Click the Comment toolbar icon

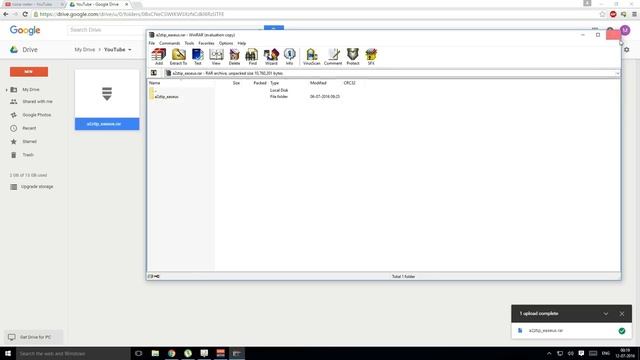[333, 56]
